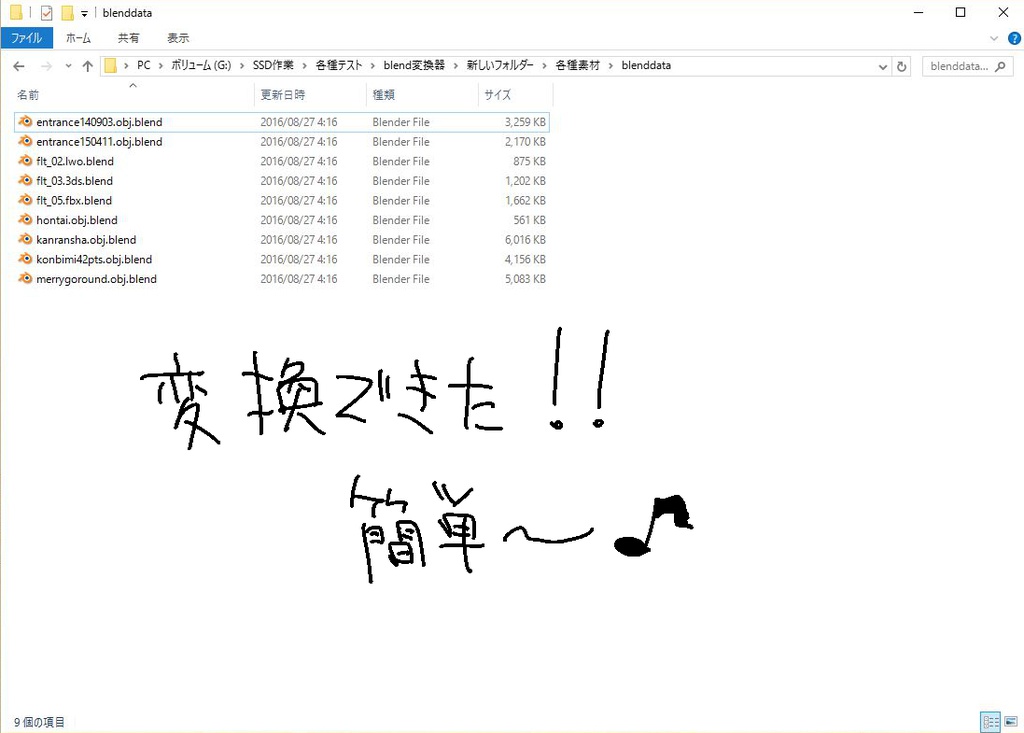
Task: Refresh the blenddata folder view
Action: (x=903, y=65)
